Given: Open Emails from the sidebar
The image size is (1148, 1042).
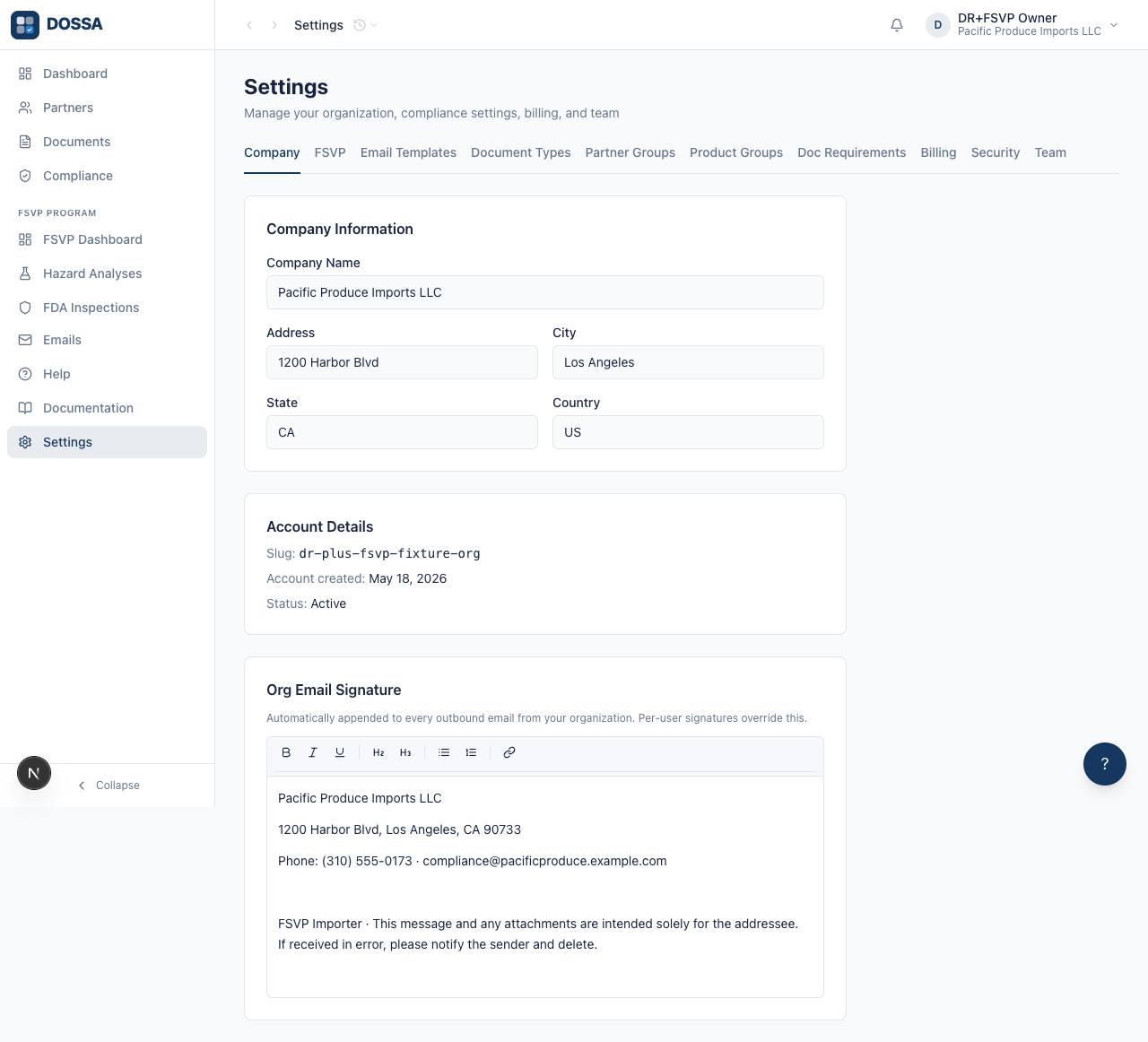Looking at the screenshot, I should [x=107, y=340].
